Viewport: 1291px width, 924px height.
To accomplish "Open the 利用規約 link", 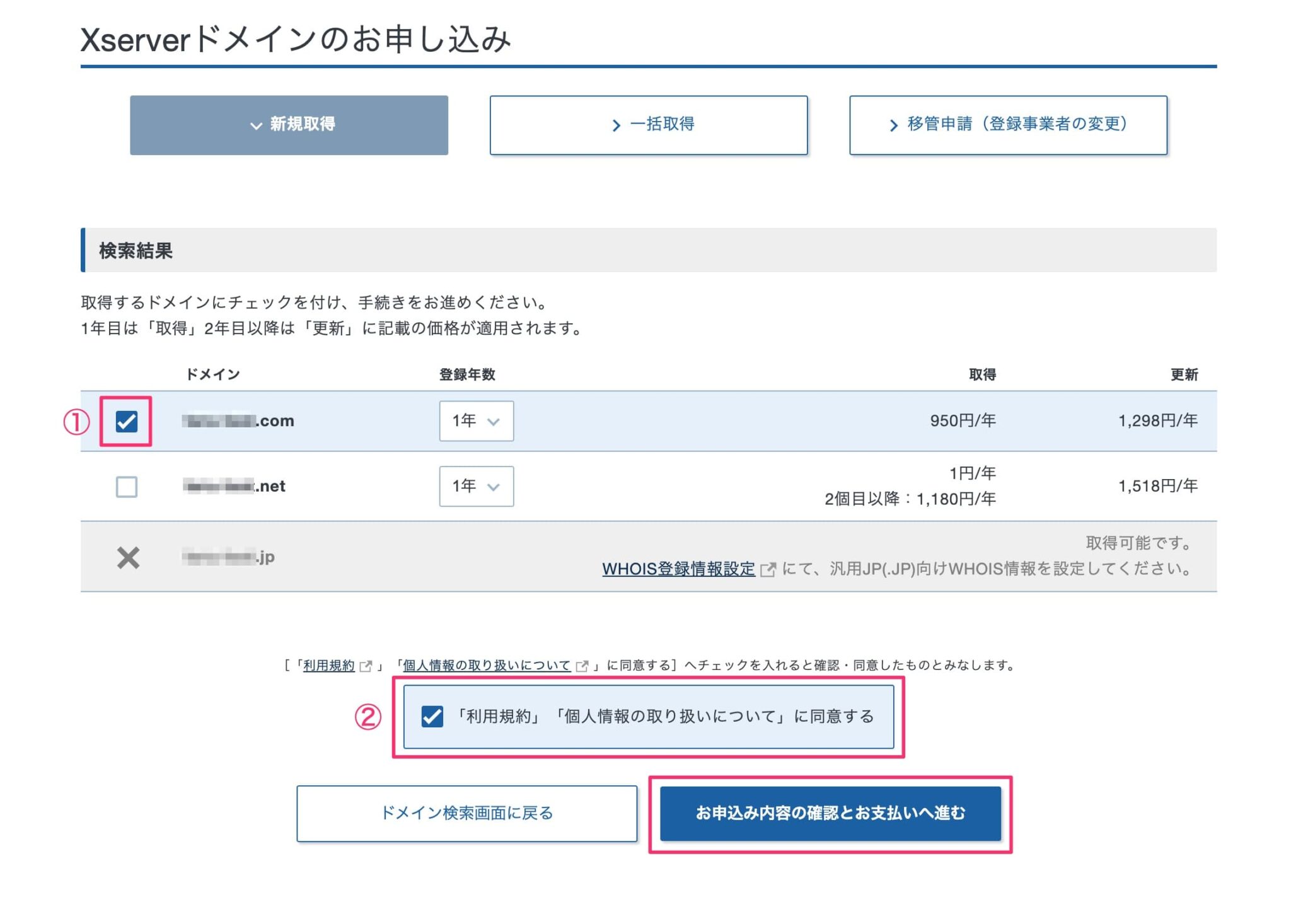I will 329,665.
